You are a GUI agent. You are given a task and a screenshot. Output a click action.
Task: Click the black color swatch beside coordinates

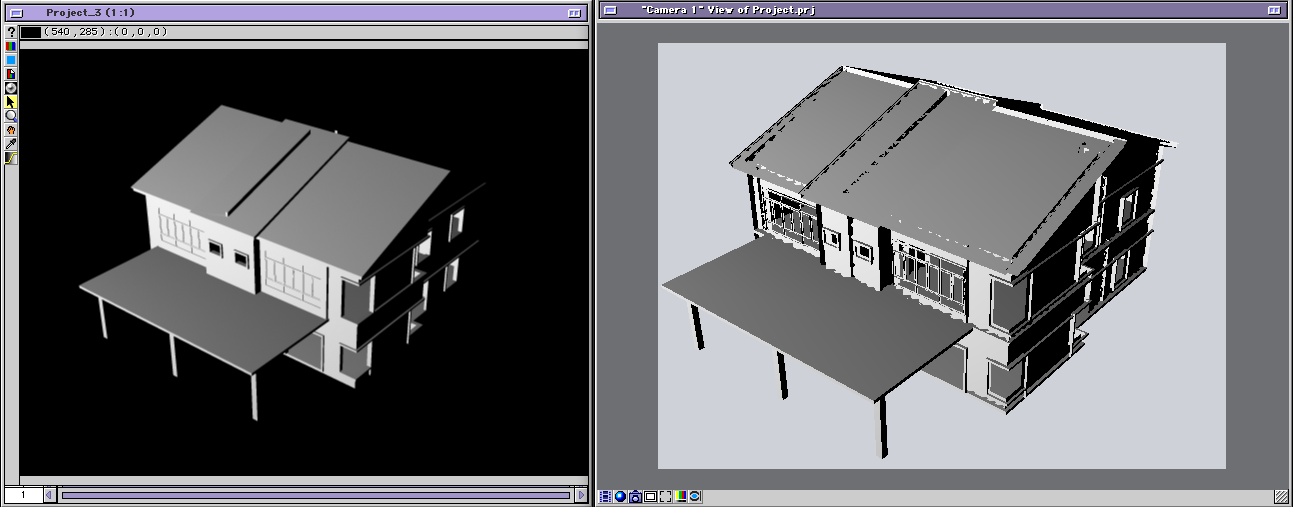pyautogui.click(x=31, y=32)
